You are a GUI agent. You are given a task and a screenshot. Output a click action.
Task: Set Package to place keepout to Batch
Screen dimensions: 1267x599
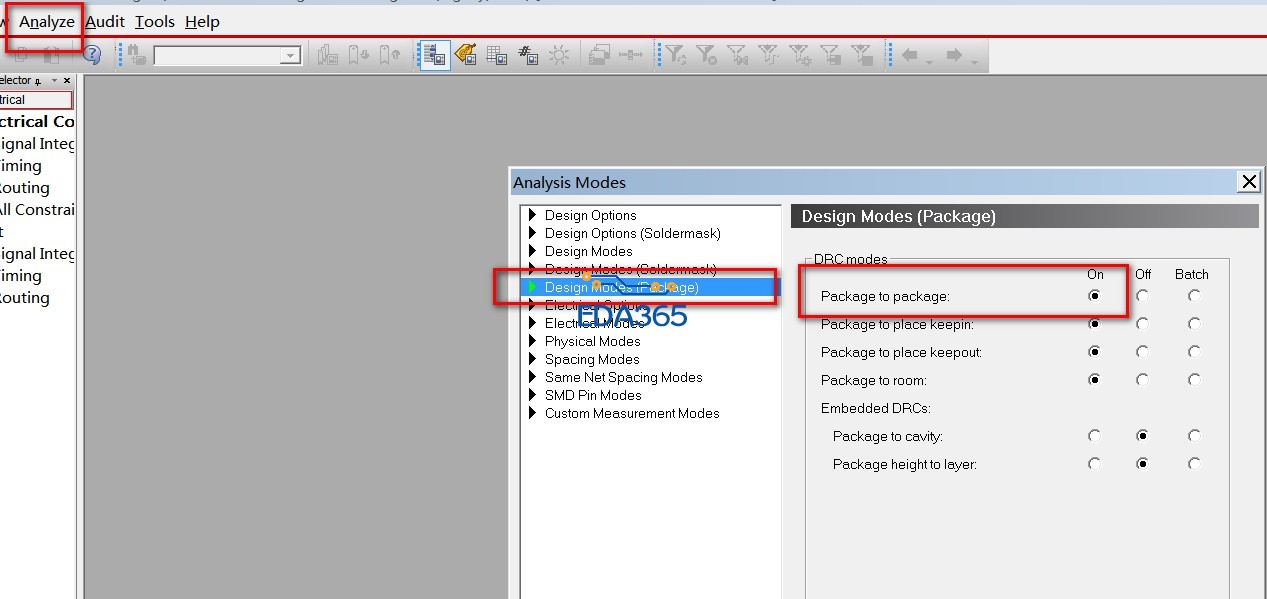point(1194,352)
